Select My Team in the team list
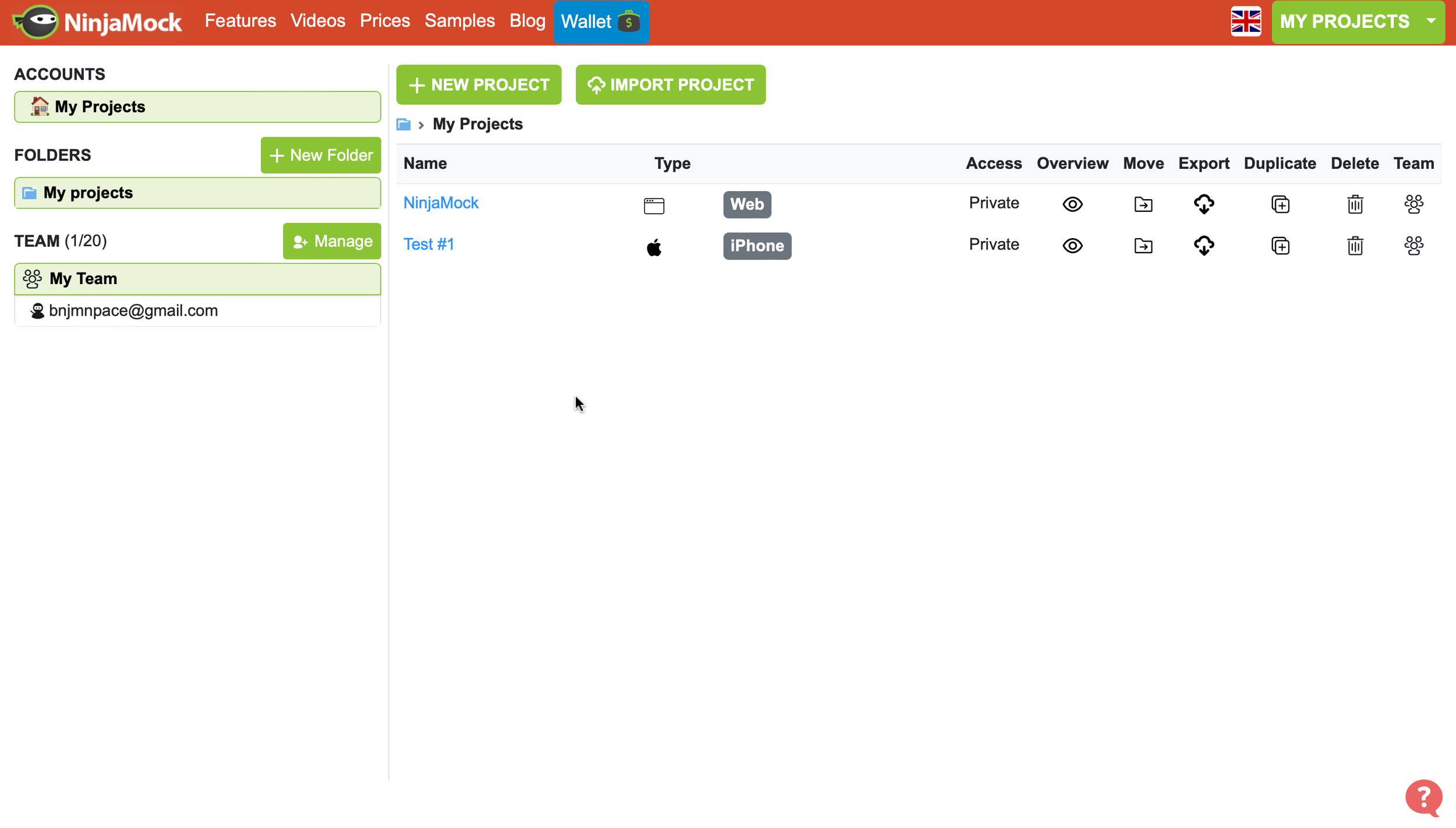 click(x=197, y=279)
